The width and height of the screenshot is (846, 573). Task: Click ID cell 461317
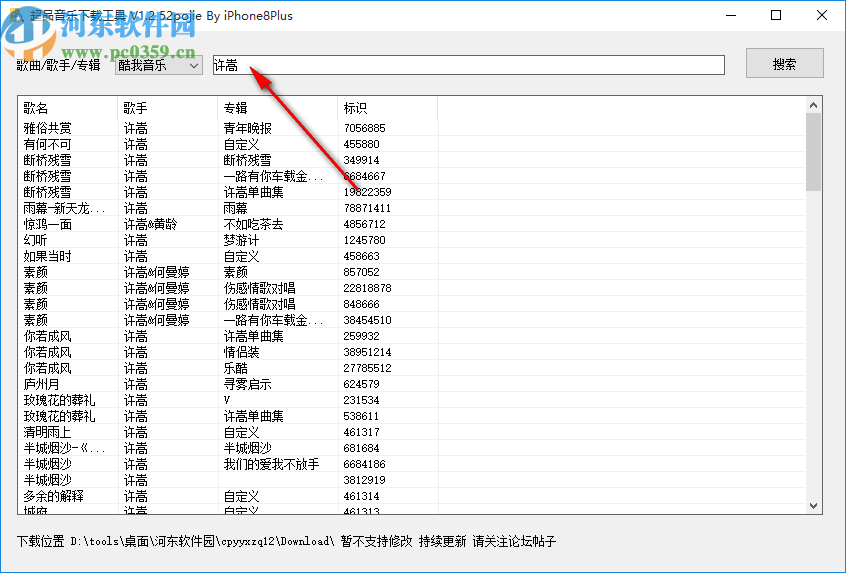point(361,432)
